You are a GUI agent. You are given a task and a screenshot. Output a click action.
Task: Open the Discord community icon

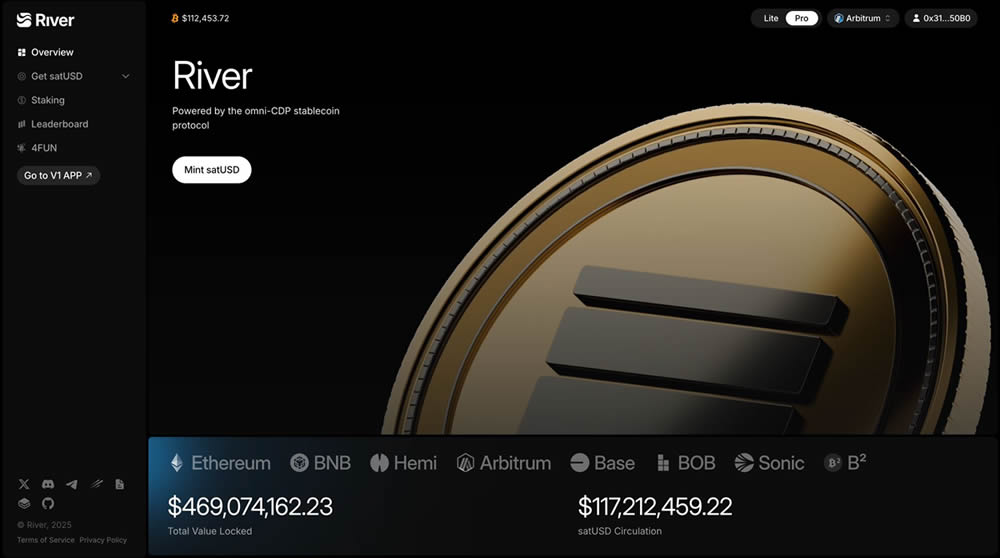click(x=48, y=484)
